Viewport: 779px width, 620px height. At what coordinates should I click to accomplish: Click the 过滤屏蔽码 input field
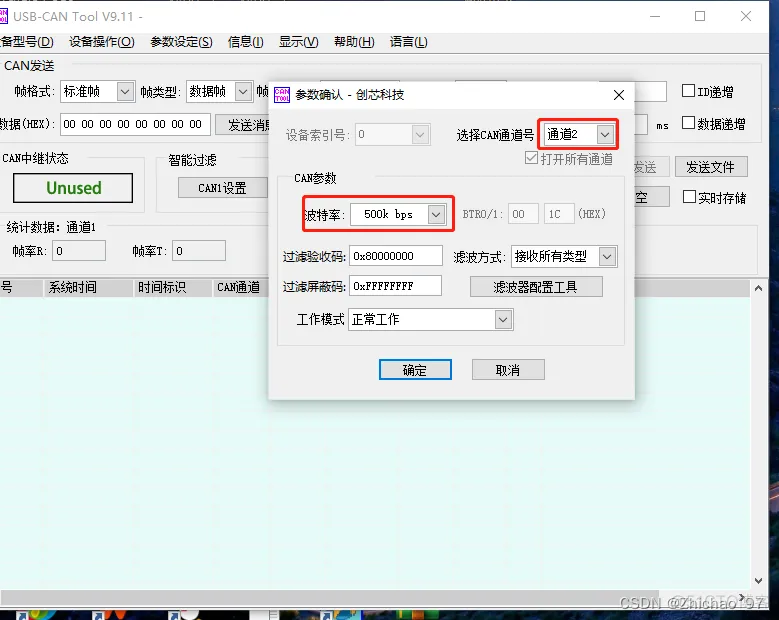pyautogui.click(x=395, y=286)
